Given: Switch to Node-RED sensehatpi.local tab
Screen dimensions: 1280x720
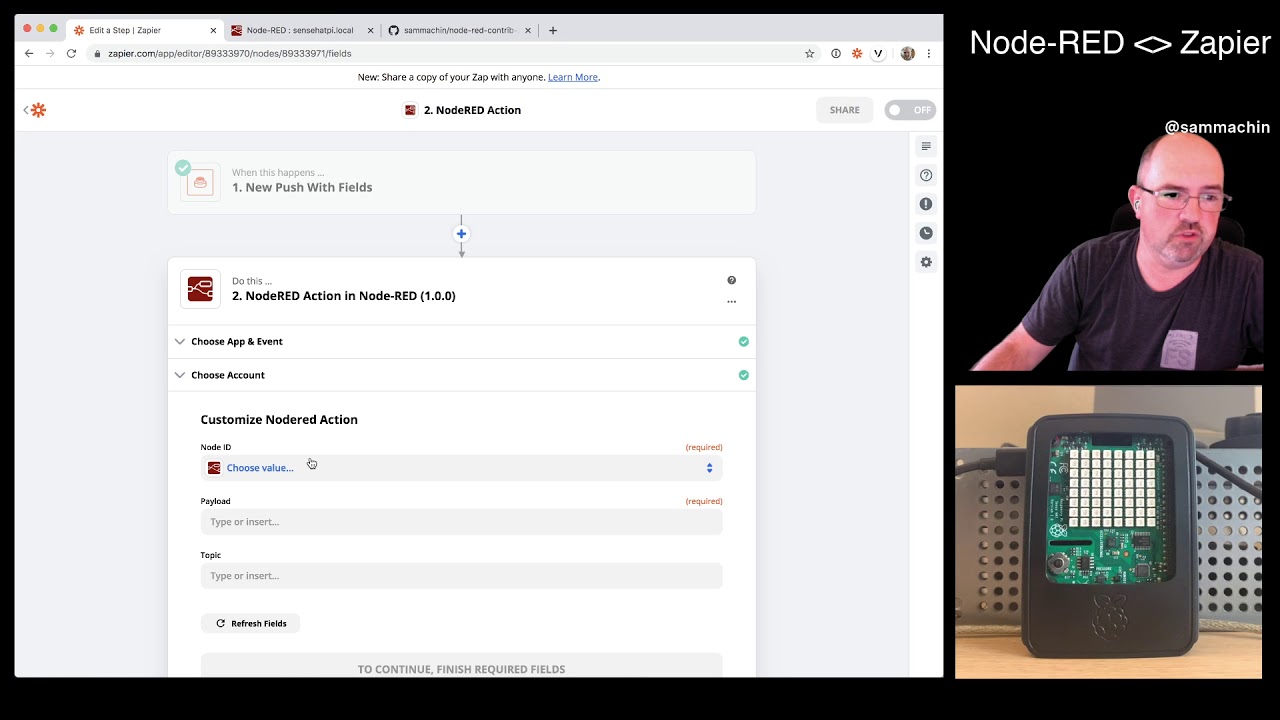Looking at the screenshot, I should [300, 30].
